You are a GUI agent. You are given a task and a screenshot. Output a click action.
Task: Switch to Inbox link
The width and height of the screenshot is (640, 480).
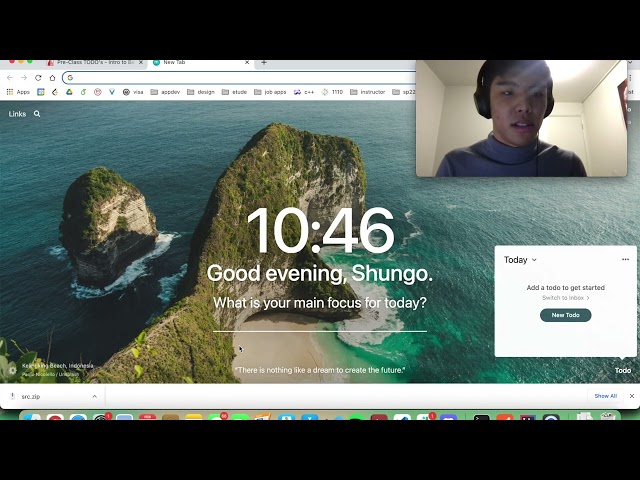(x=565, y=298)
